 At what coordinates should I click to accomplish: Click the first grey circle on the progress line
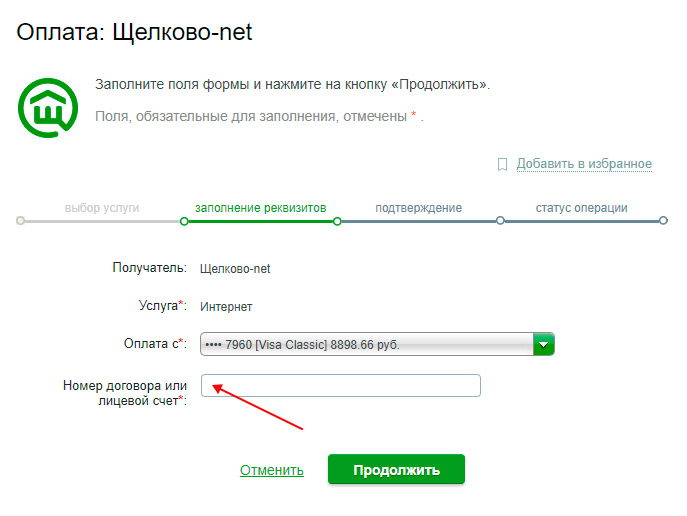click(20, 220)
